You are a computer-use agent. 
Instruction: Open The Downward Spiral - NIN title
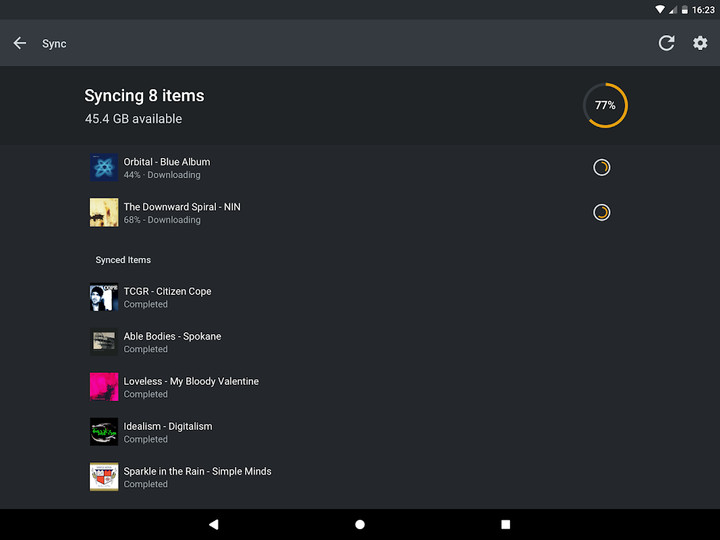point(182,207)
